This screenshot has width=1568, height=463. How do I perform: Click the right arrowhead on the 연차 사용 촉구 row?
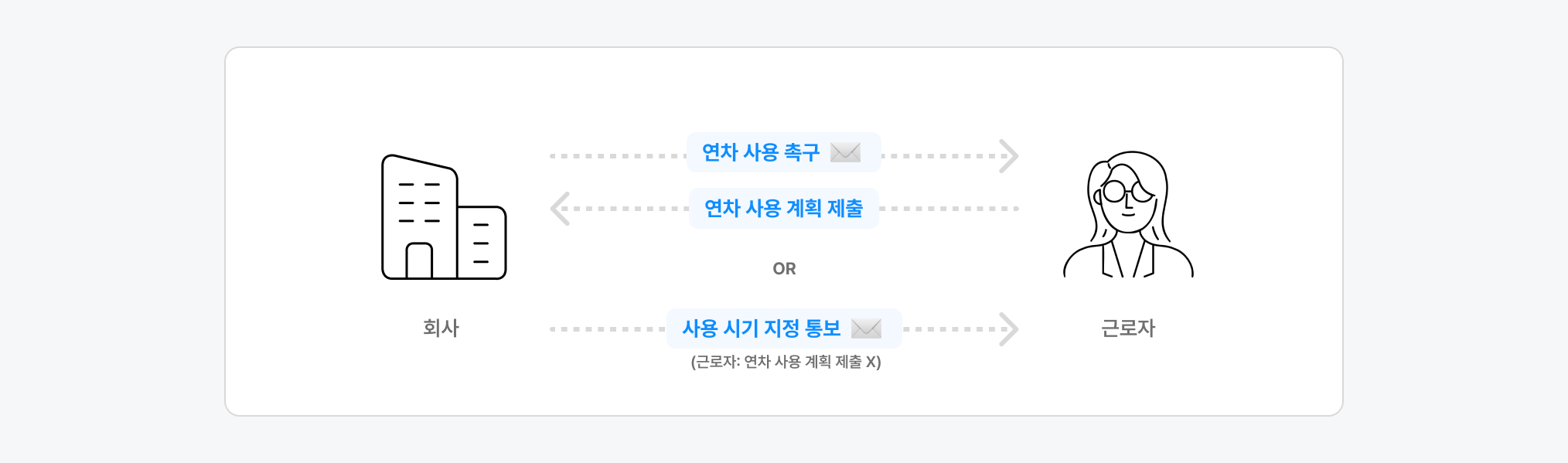(1008, 156)
